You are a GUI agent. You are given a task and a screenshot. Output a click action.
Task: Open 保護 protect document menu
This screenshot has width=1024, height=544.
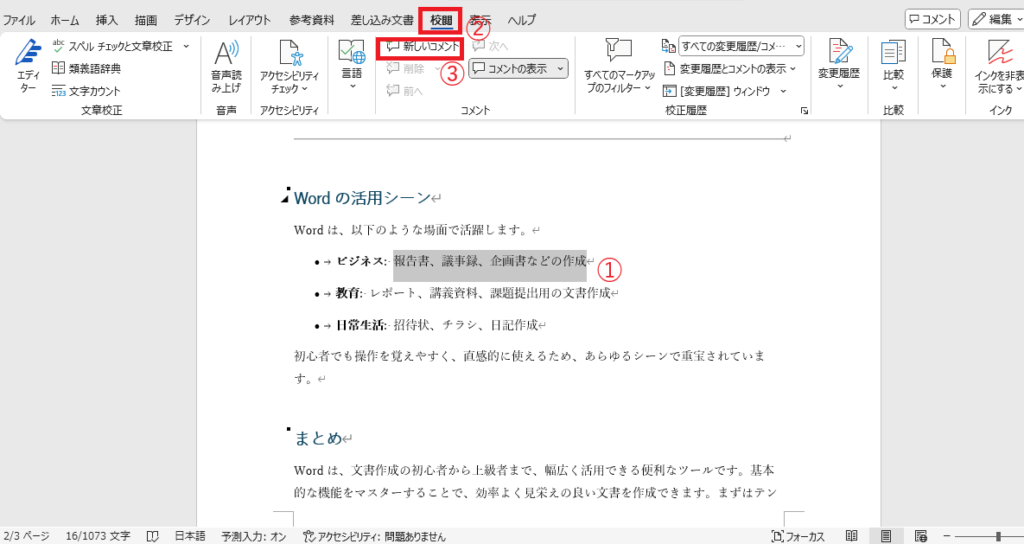pos(942,64)
